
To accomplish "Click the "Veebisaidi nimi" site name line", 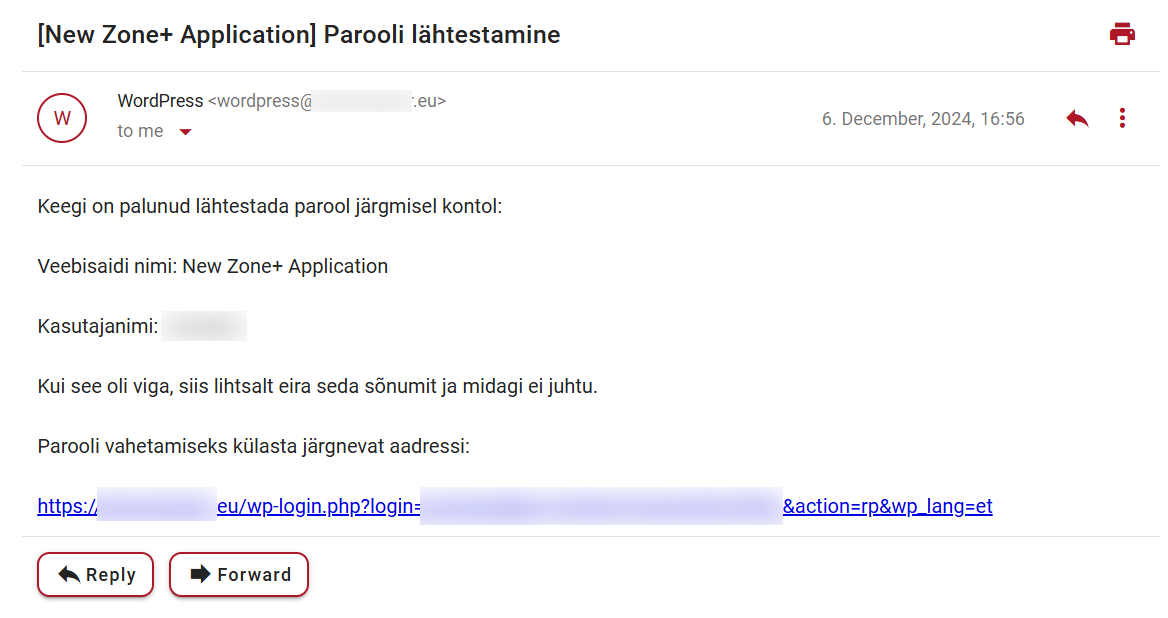I will (x=212, y=267).
